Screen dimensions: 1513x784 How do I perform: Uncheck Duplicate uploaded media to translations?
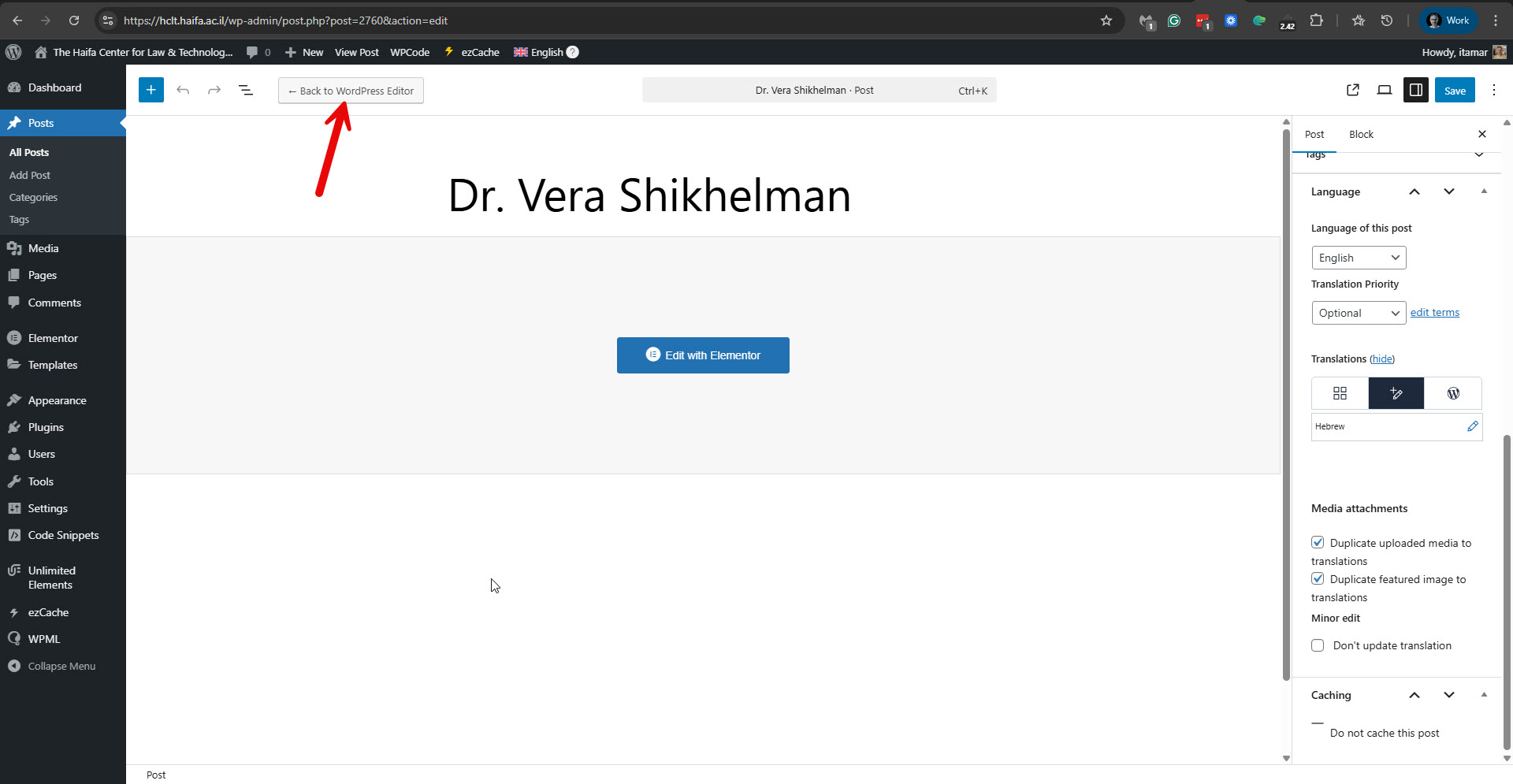pyautogui.click(x=1318, y=542)
